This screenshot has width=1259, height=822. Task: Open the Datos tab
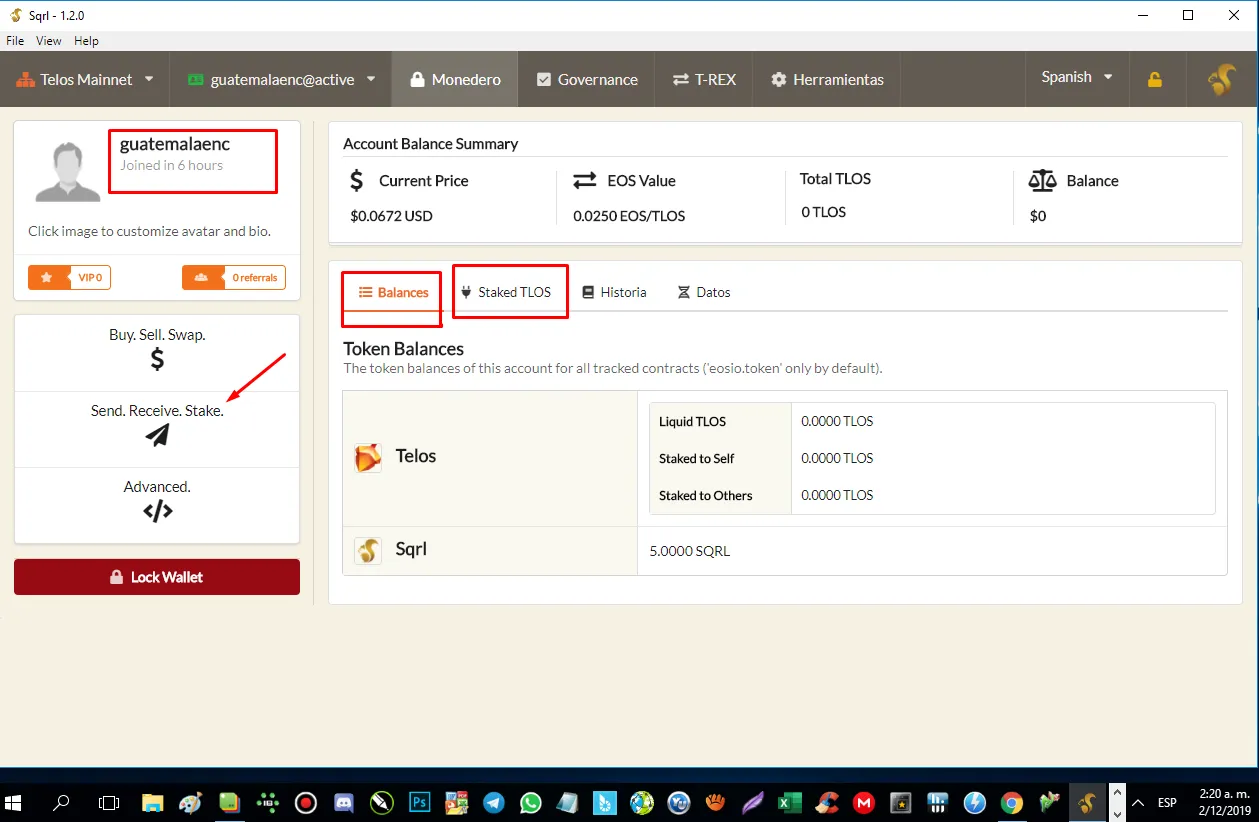(704, 293)
